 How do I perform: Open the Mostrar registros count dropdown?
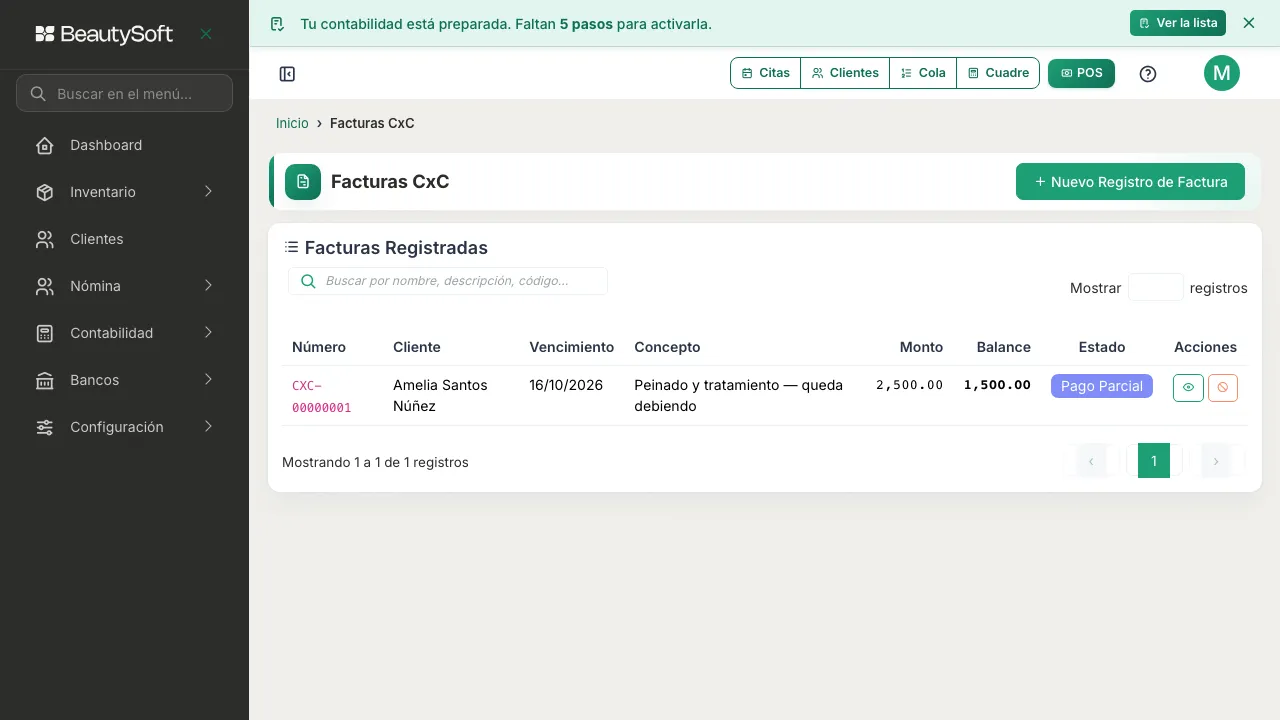(1156, 287)
